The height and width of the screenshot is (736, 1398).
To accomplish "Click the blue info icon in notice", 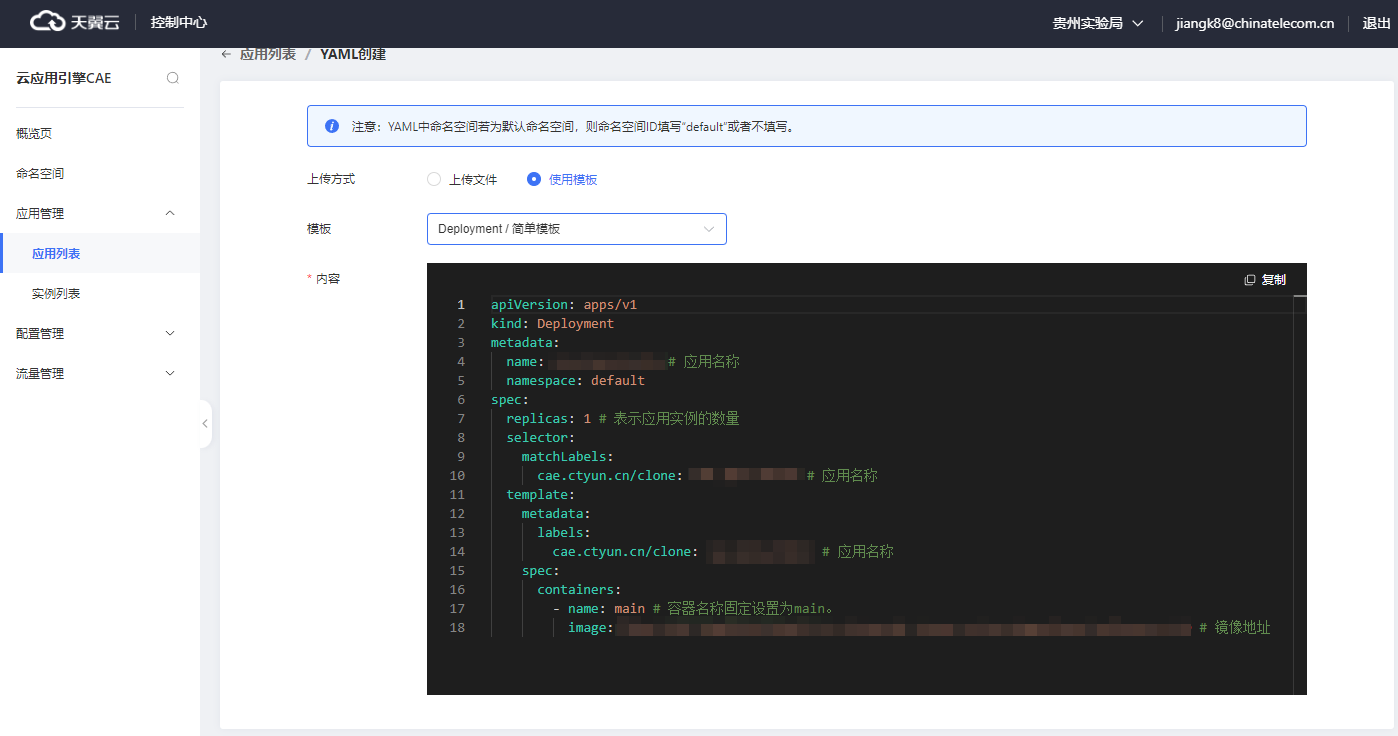I will coord(332,127).
